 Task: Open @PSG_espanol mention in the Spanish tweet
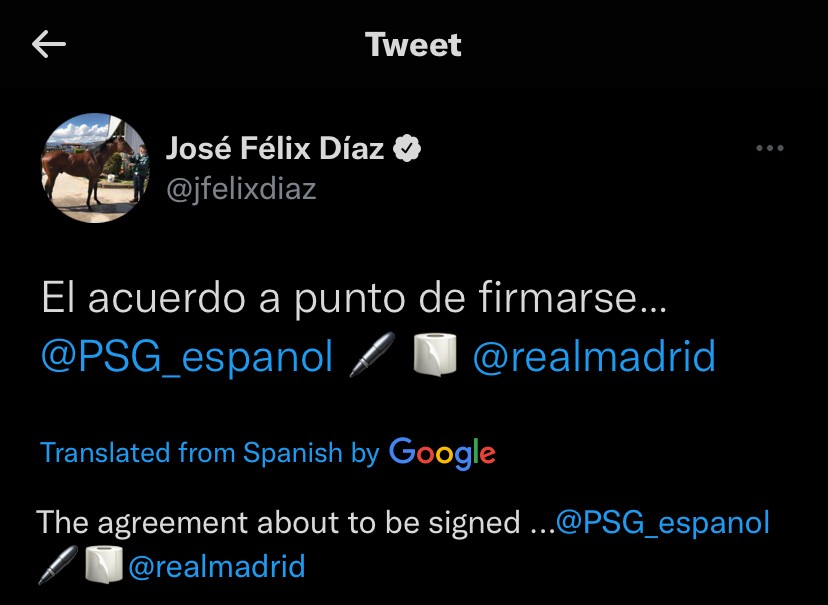point(187,356)
